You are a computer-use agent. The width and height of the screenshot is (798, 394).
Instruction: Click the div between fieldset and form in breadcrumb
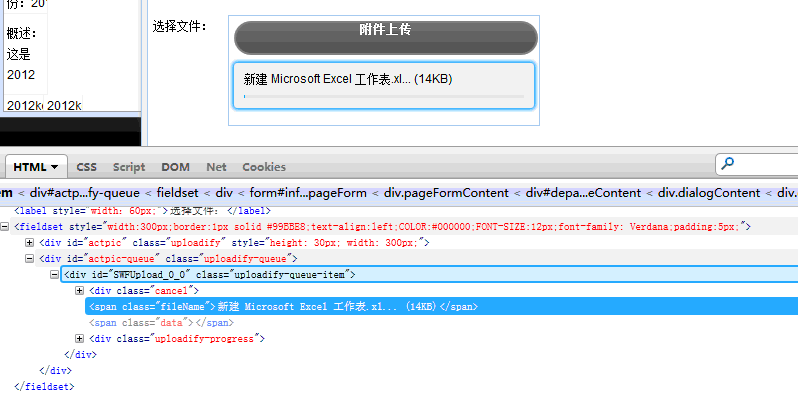[x=223, y=193]
